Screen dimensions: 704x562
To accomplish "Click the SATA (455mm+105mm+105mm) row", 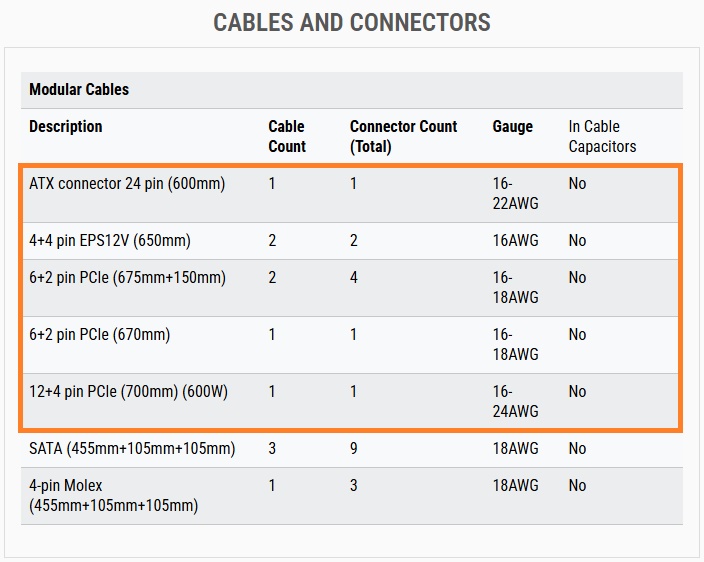I will tap(352, 449).
